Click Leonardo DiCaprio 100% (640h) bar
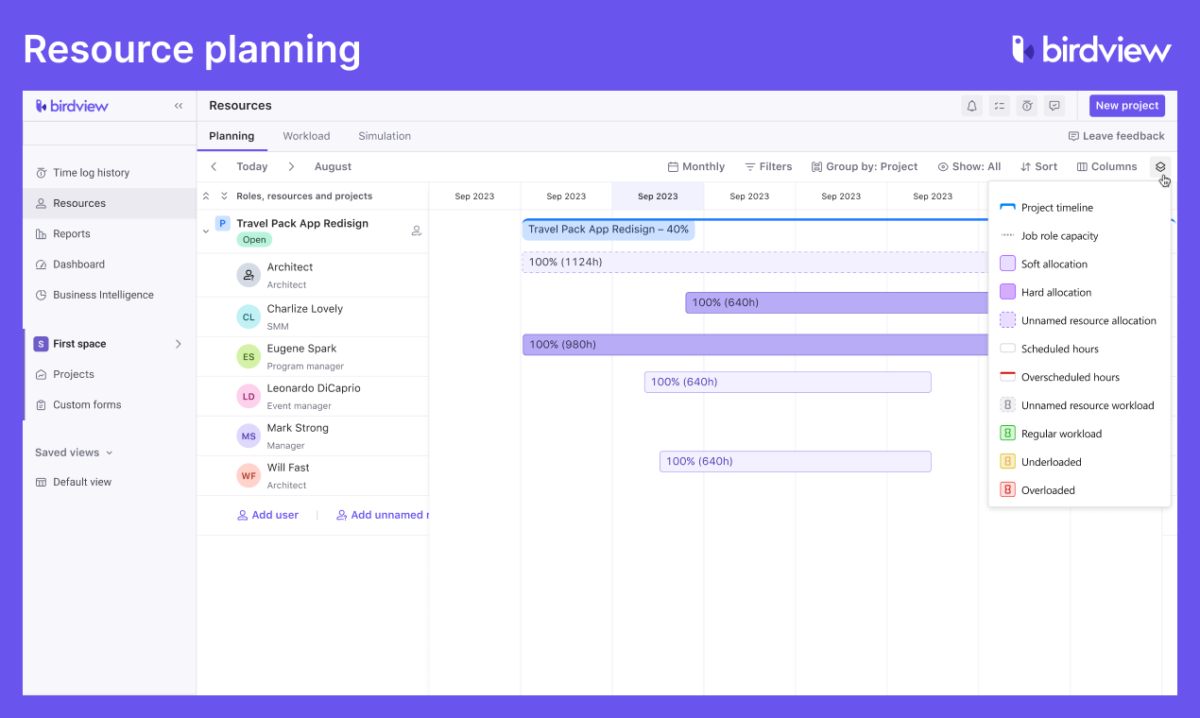The image size is (1200, 718). click(x=788, y=382)
